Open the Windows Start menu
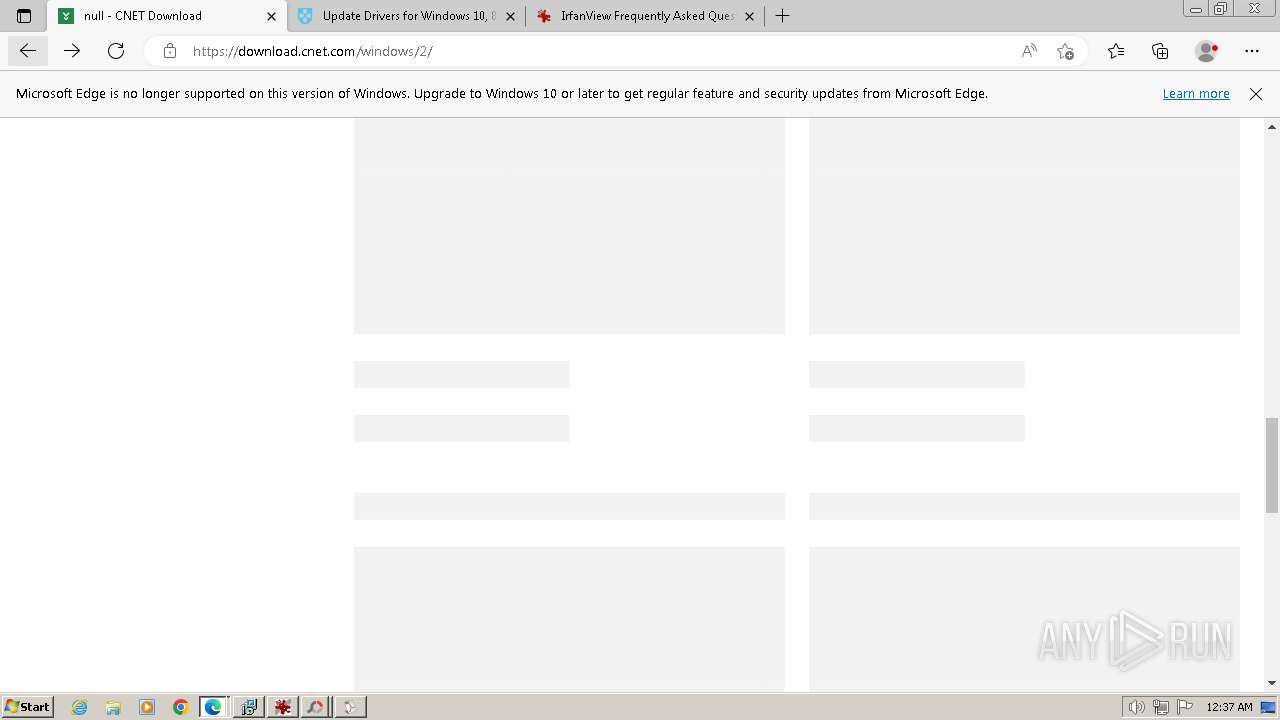Screen dimensions: 1280x720 (x=27, y=707)
